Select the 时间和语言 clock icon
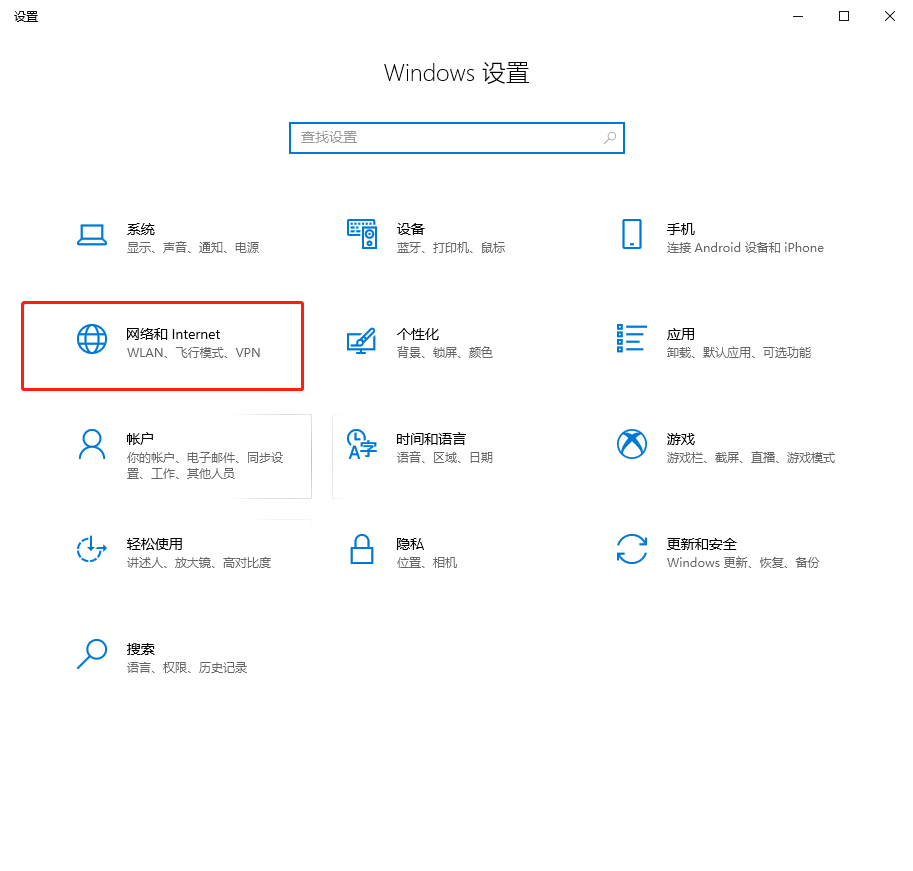Image resolution: width=913 pixels, height=871 pixels. (x=362, y=444)
